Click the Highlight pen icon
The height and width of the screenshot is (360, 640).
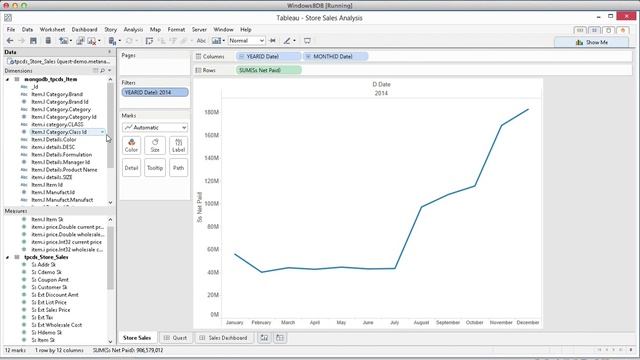287,40
